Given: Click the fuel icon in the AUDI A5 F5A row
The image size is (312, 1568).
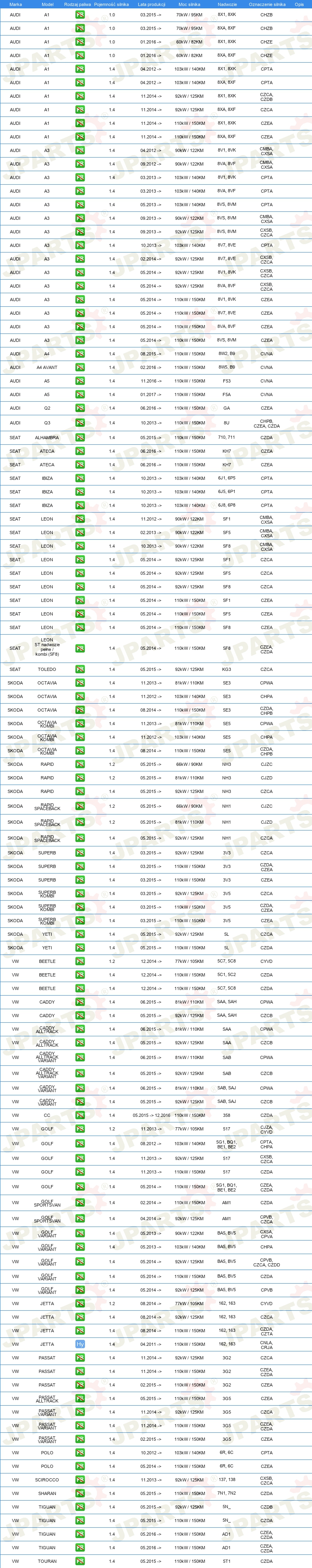Looking at the screenshot, I should 80,394.
